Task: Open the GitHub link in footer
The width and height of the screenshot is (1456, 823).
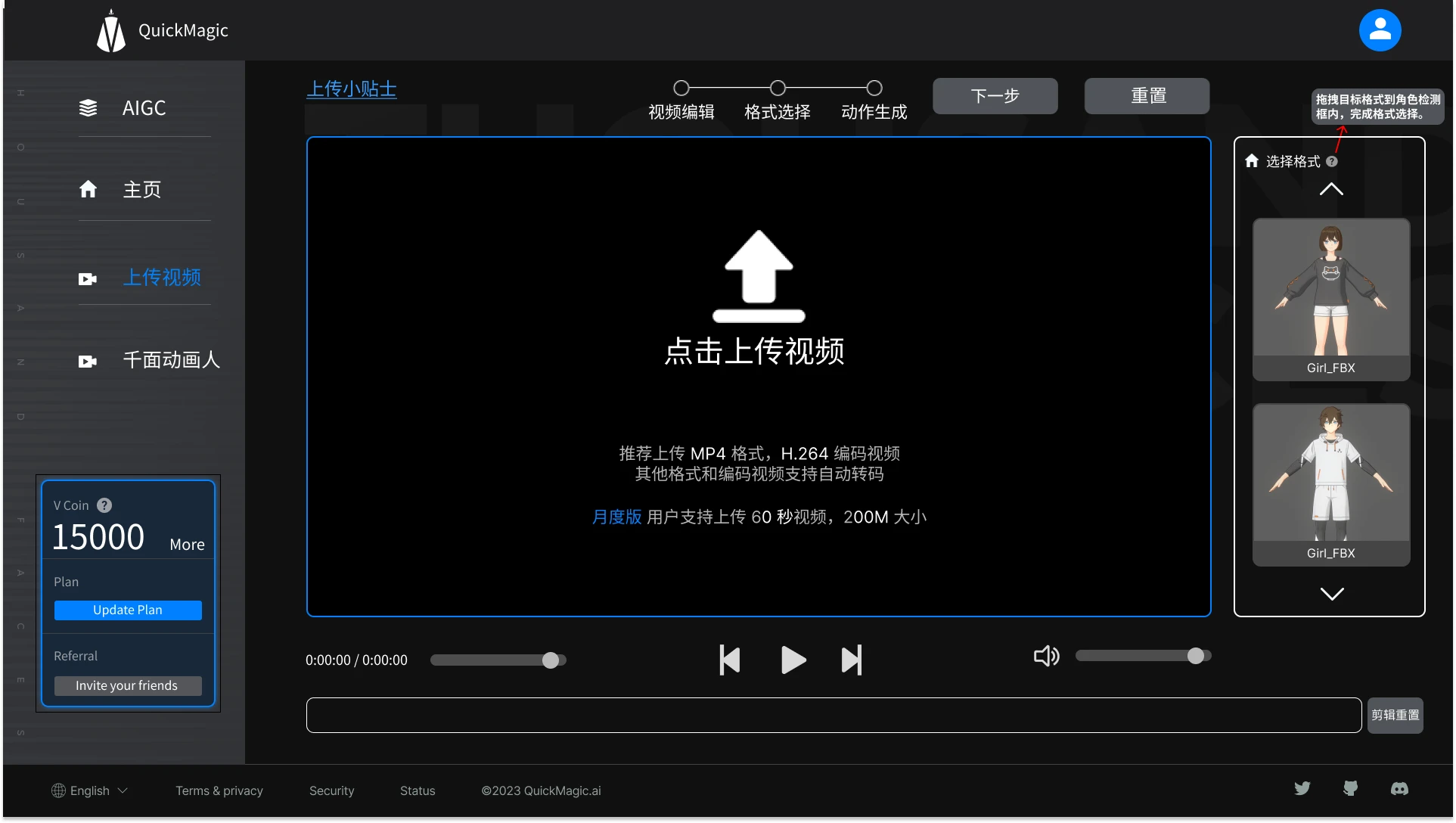Action: click(x=1350, y=788)
